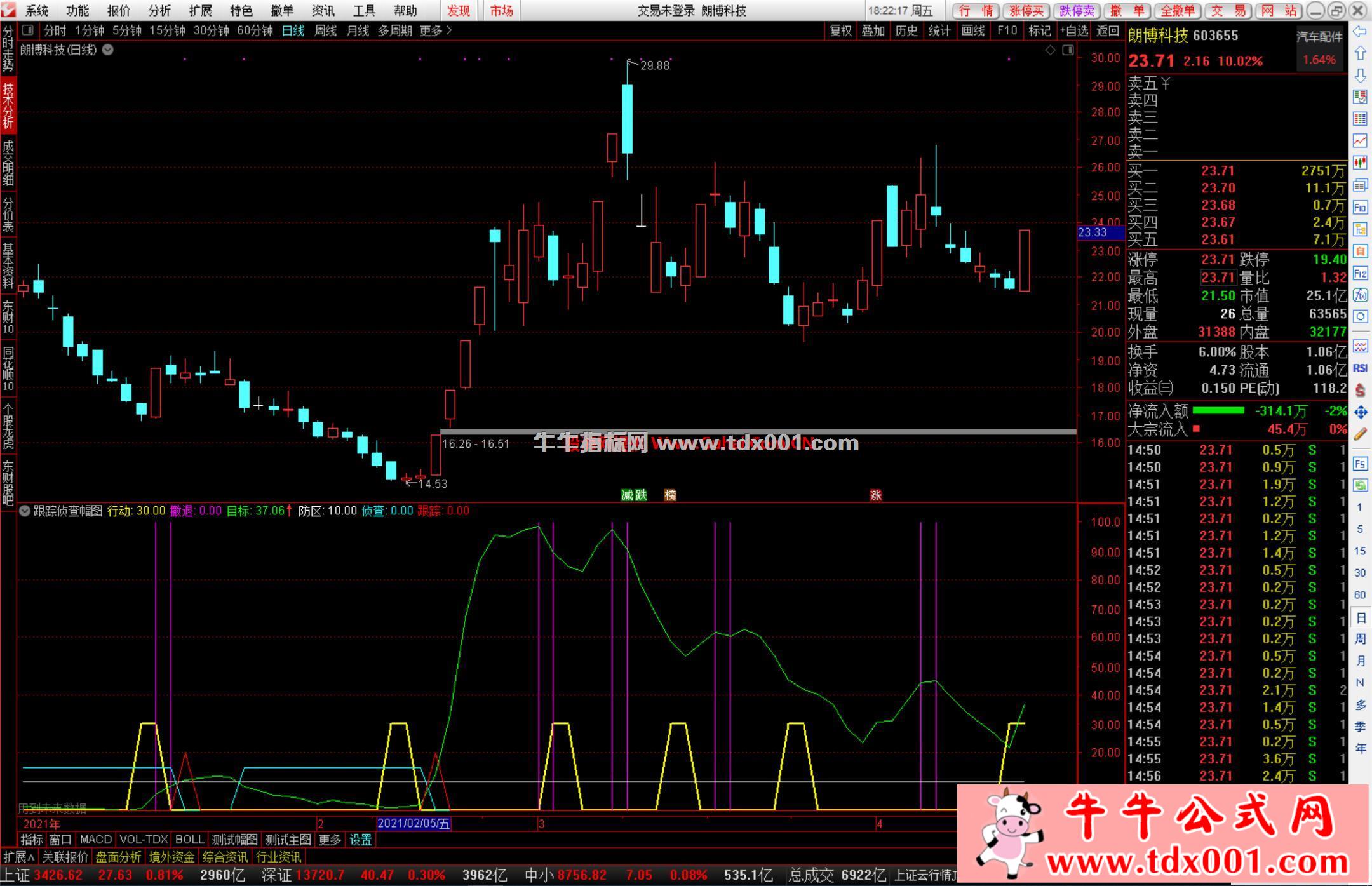Image resolution: width=1372 pixels, height=886 pixels.
Task: Select MACD indicator tab
Action: (x=96, y=840)
